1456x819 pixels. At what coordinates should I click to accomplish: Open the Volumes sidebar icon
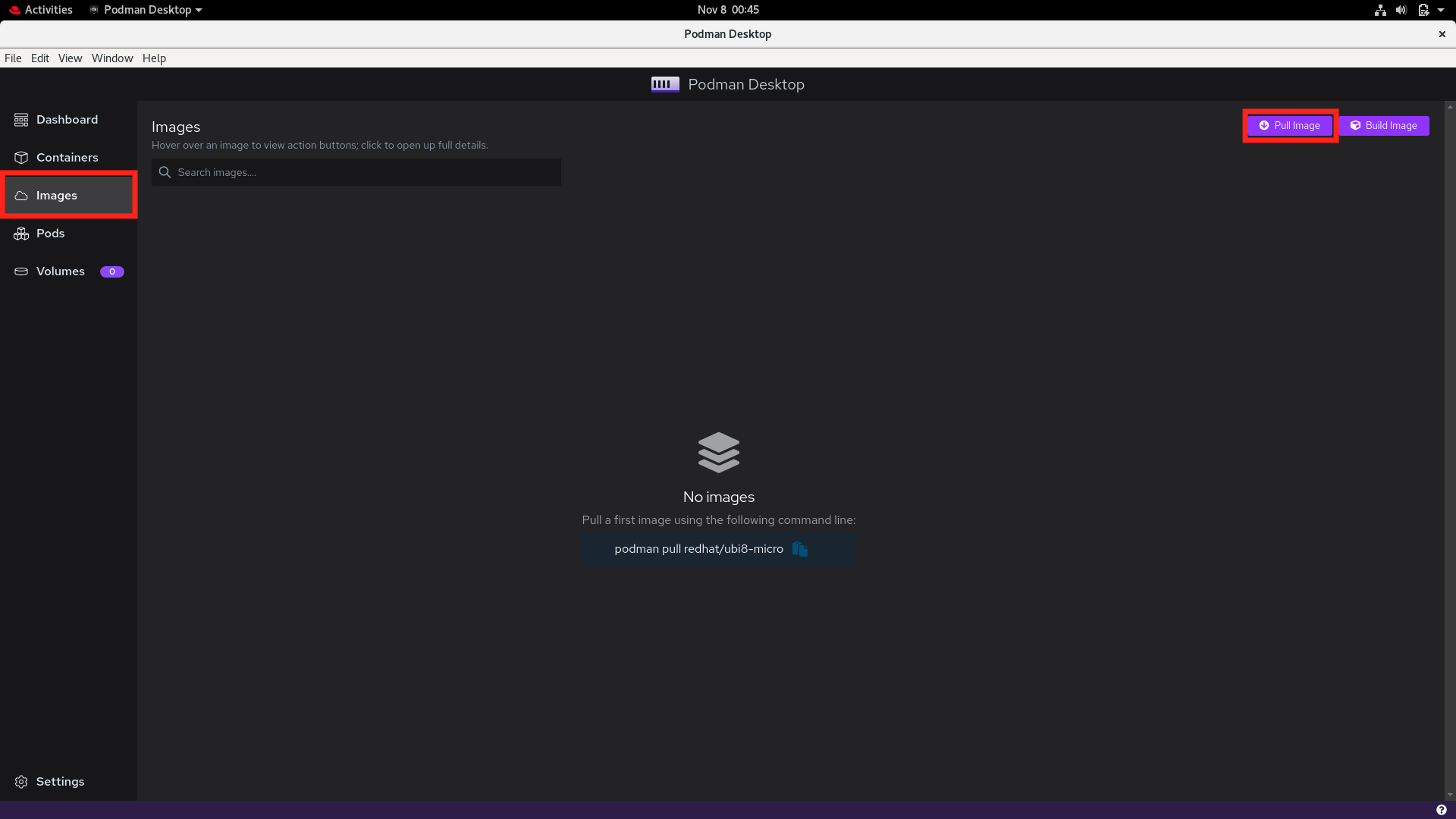(20, 271)
